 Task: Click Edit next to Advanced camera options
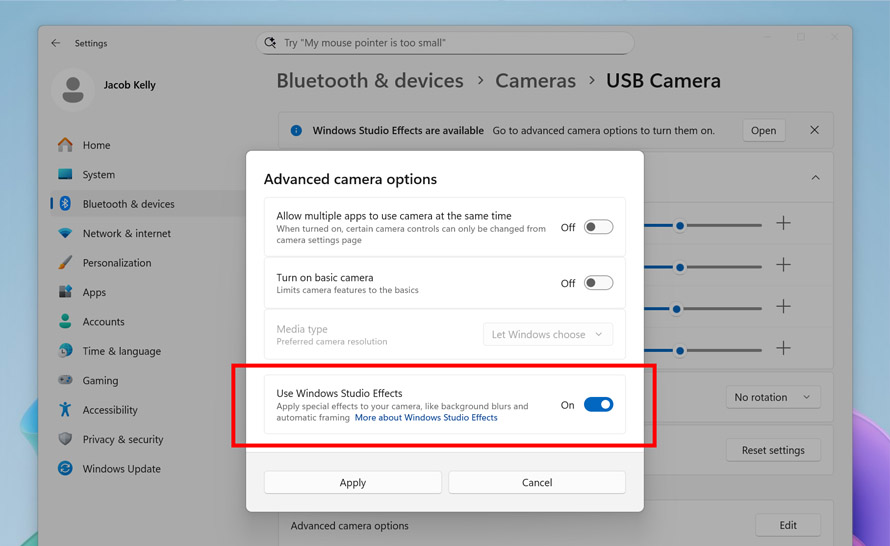coord(788,525)
